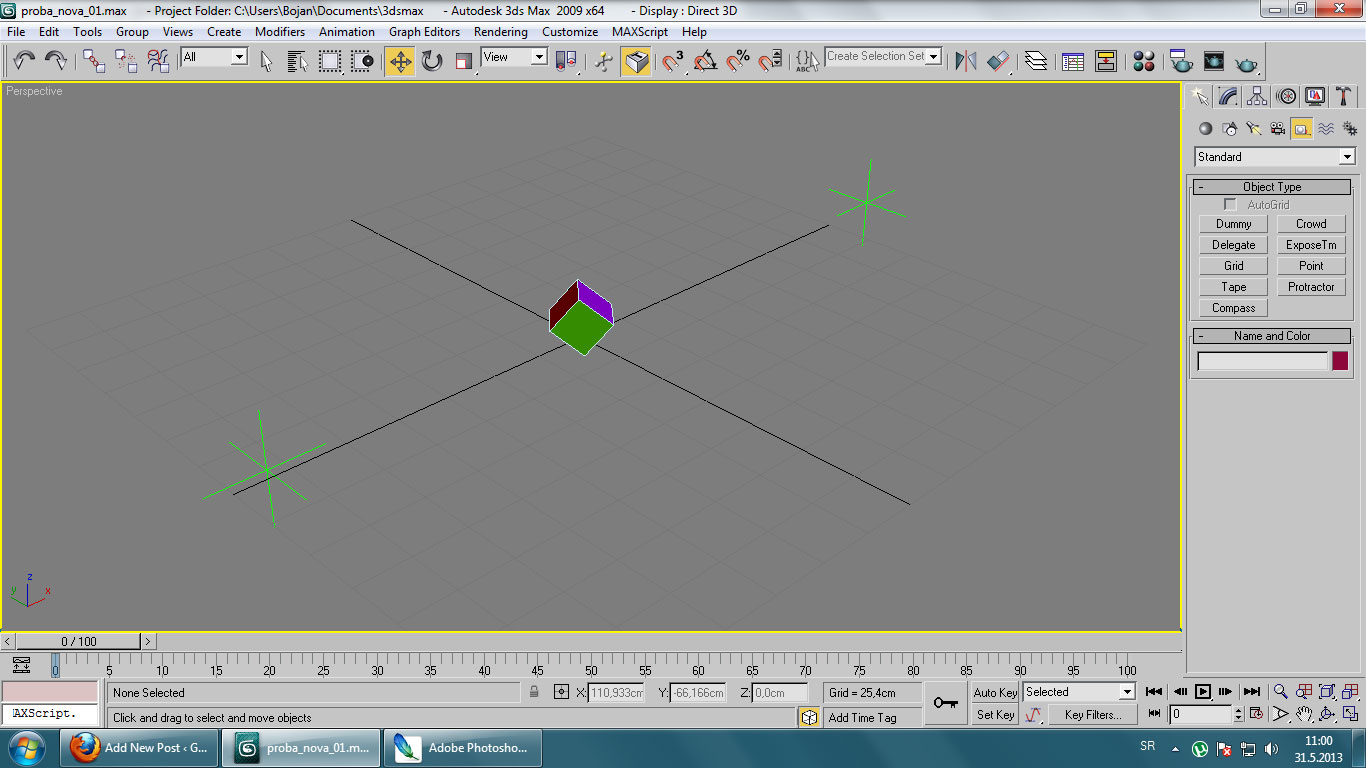Click the Edit Named Selection Sets icon
Screen dimensions: 1366x768
807,61
